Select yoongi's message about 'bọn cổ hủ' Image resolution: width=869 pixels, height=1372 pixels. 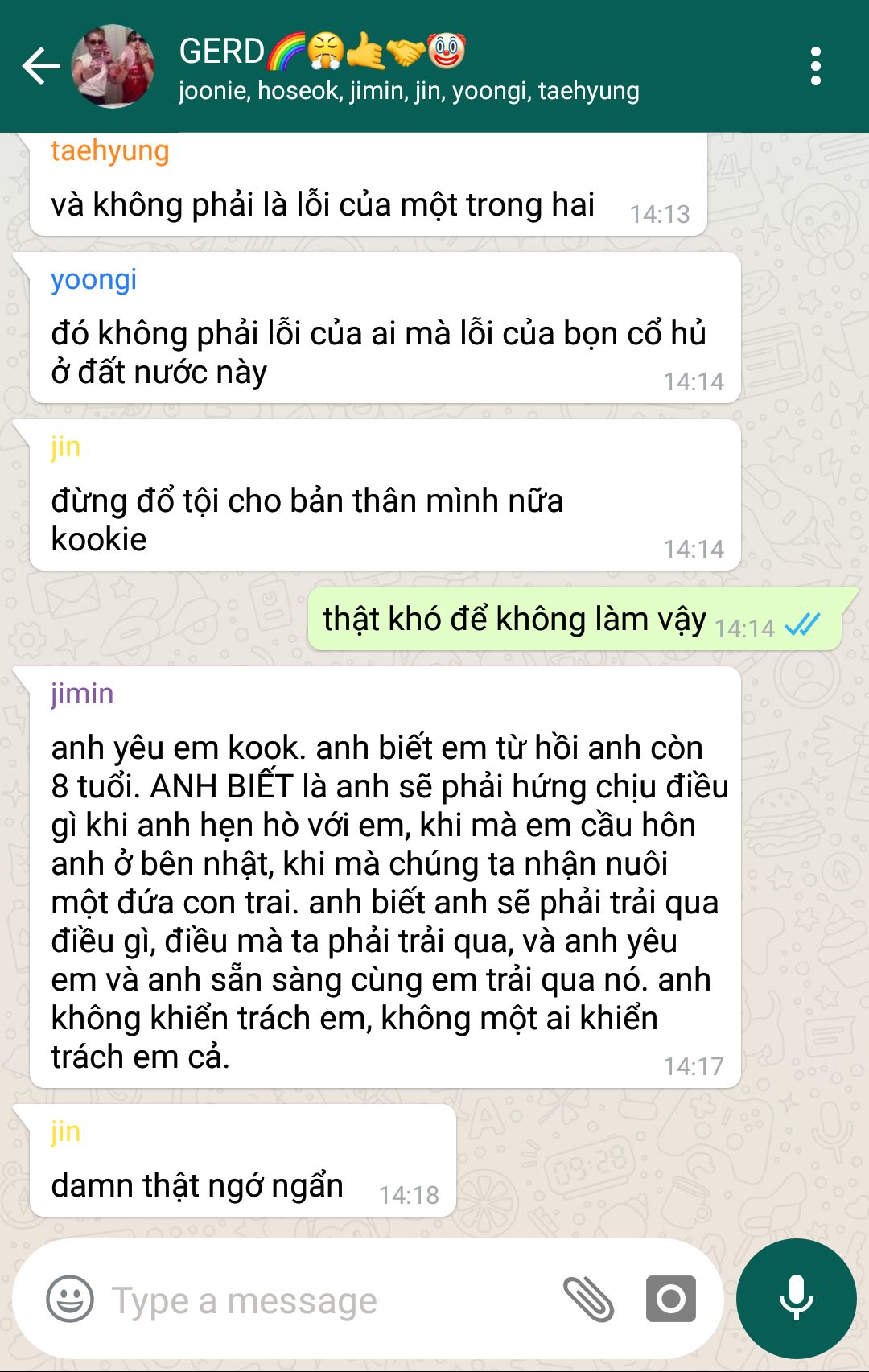[385, 328]
